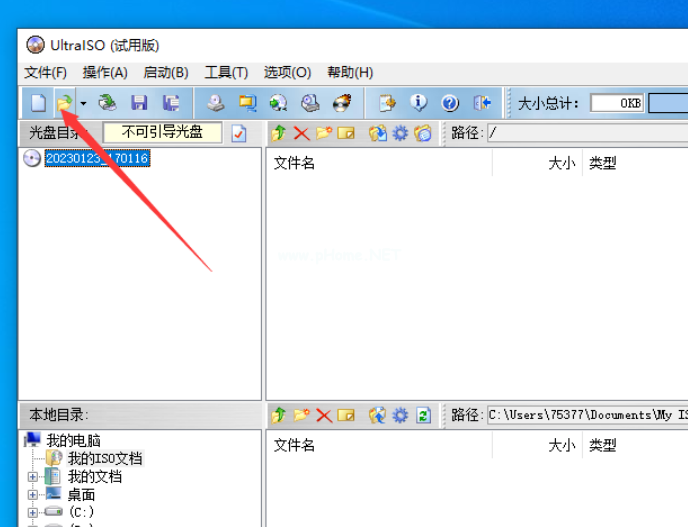The width and height of the screenshot is (688, 527).
Task: Click the New file icon in main toolbar
Action: coord(38,103)
